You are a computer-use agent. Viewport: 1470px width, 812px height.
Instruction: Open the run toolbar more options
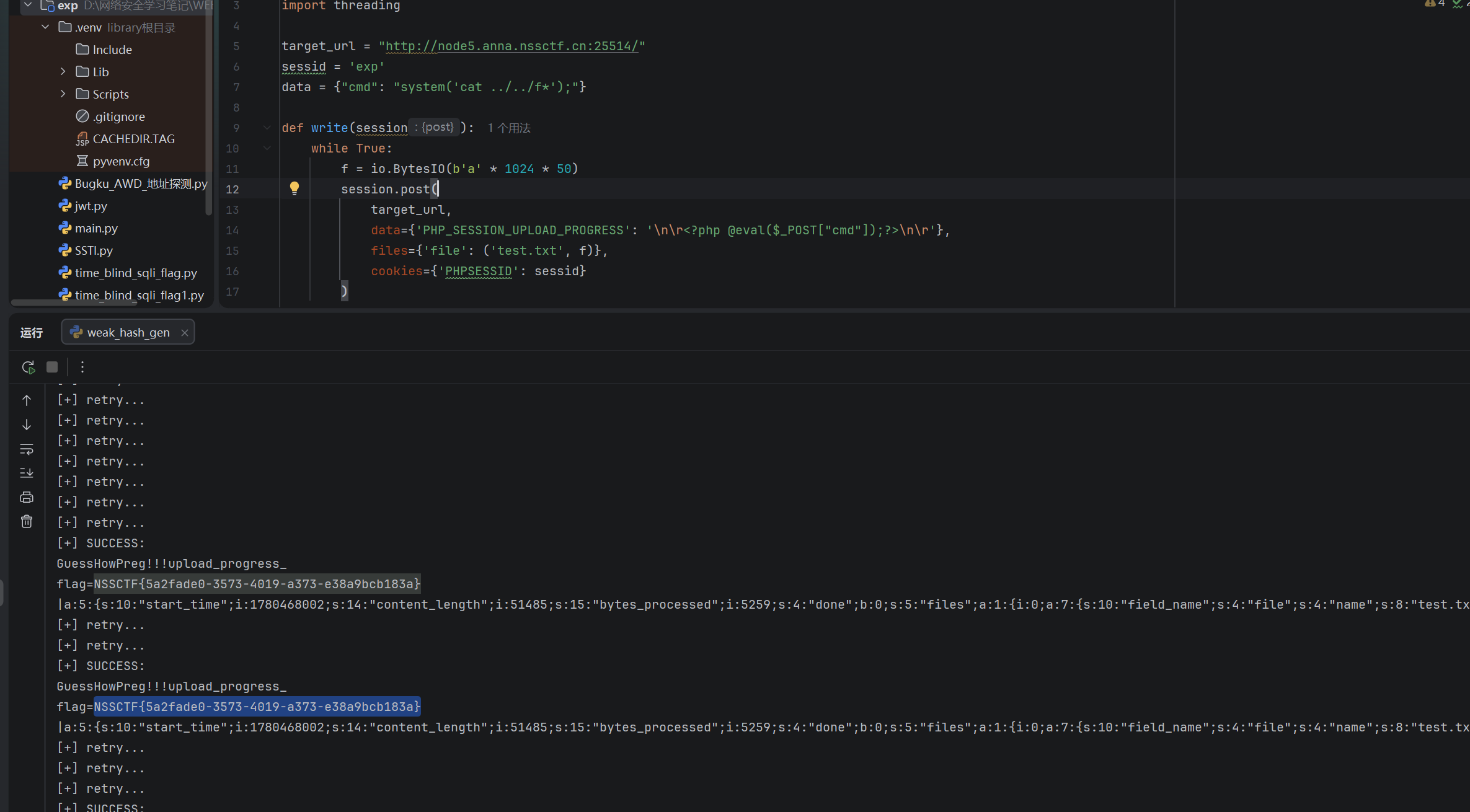point(82,367)
